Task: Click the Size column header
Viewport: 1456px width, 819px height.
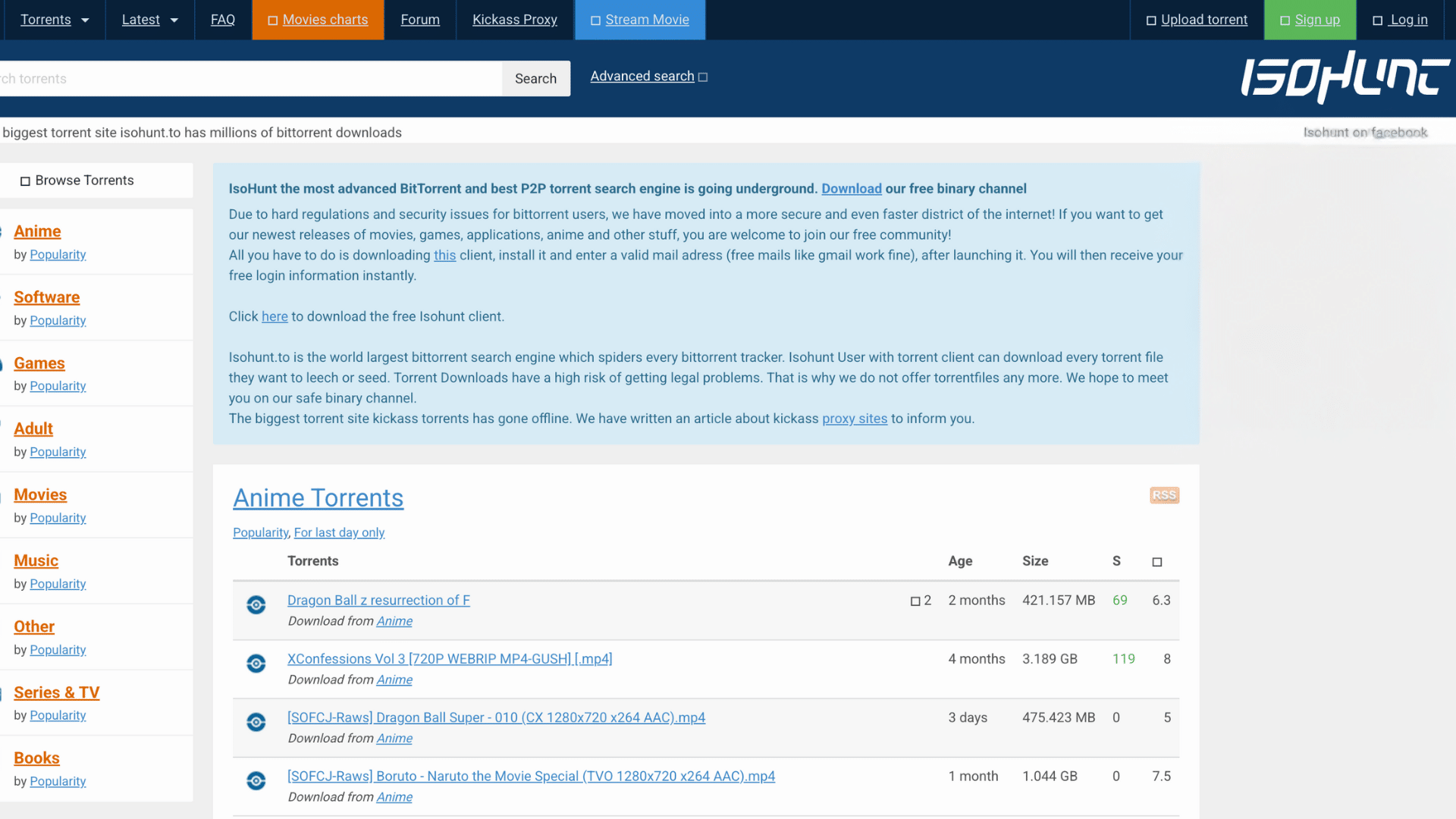Action: coord(1035,561)
